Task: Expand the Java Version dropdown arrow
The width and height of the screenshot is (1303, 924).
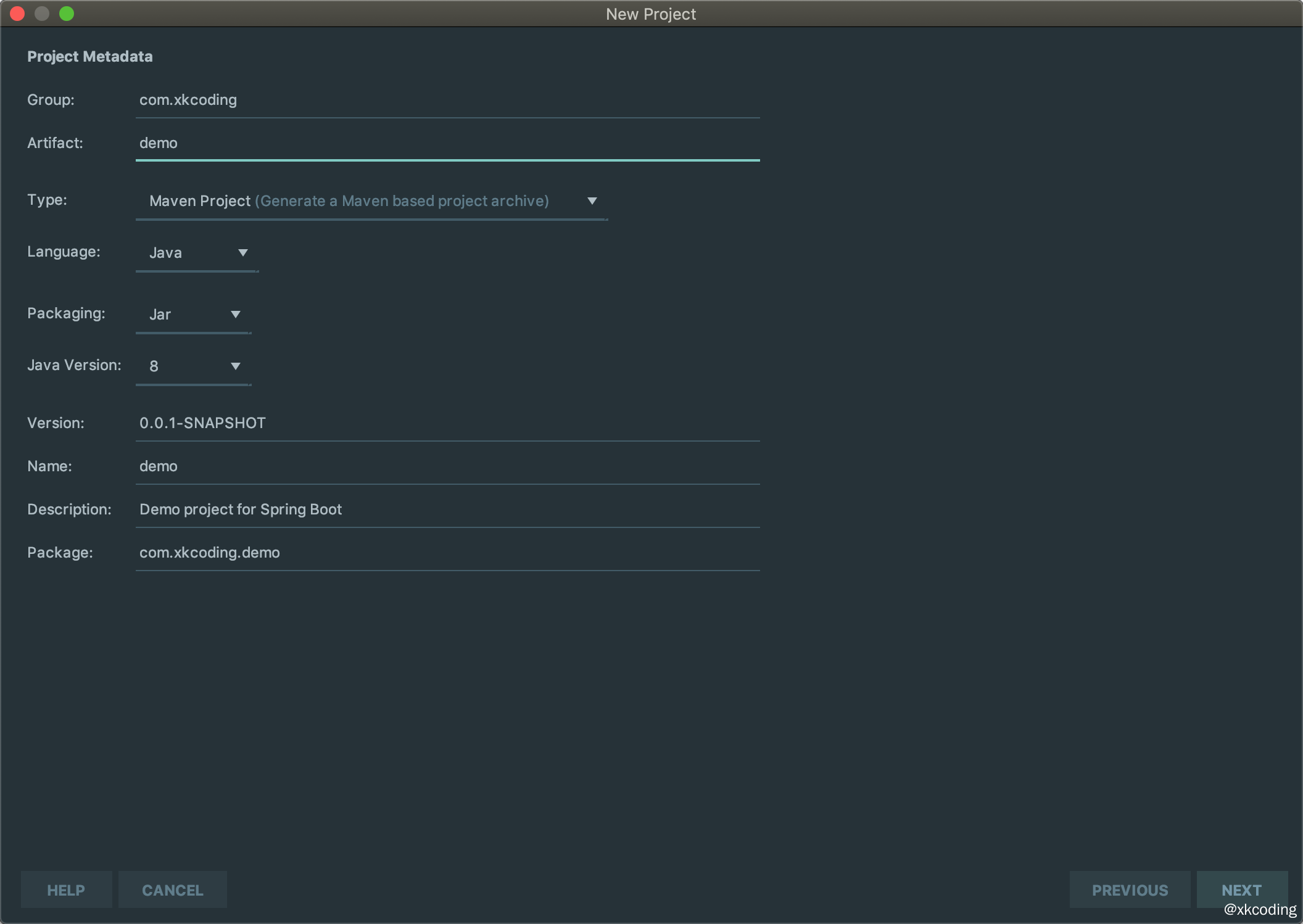Action: [x=235, y=366]
